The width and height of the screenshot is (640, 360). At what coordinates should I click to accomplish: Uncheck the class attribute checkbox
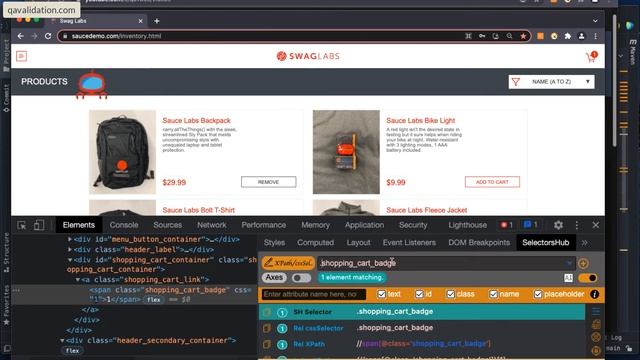(450, 294)
